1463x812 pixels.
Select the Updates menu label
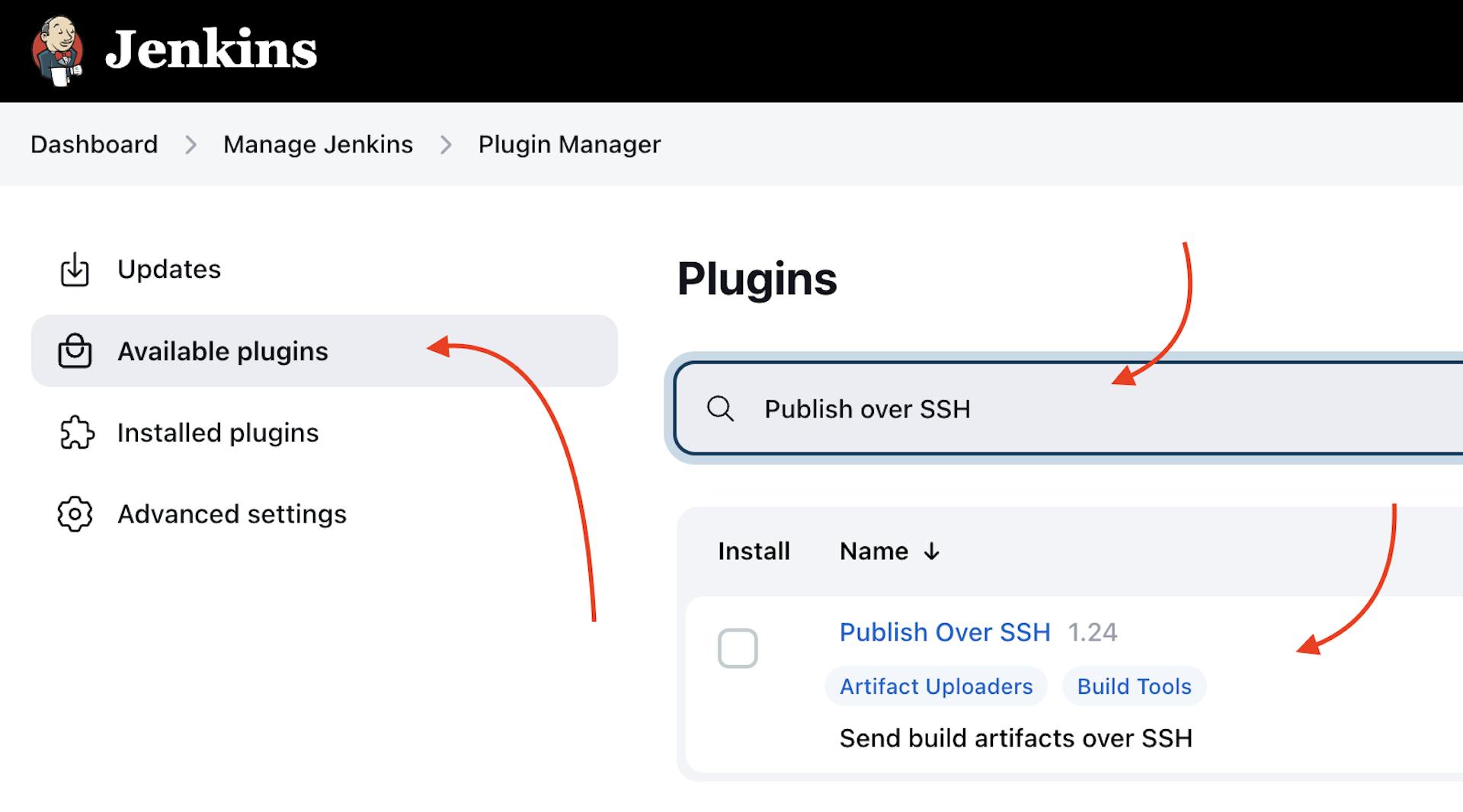point(169,270)
